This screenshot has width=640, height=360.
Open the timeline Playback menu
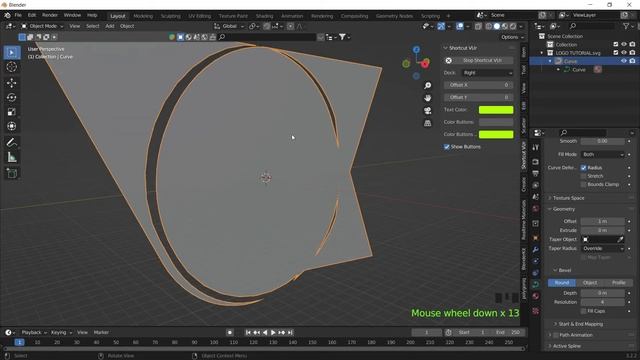[34, 333]
